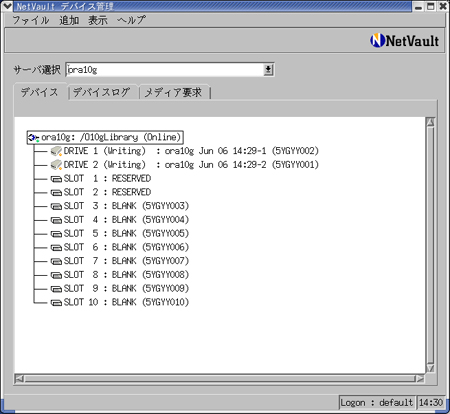
Task: Select DRIVE 2 (Writing) row text
Action: pyautogui.click(x=191, y=165)
